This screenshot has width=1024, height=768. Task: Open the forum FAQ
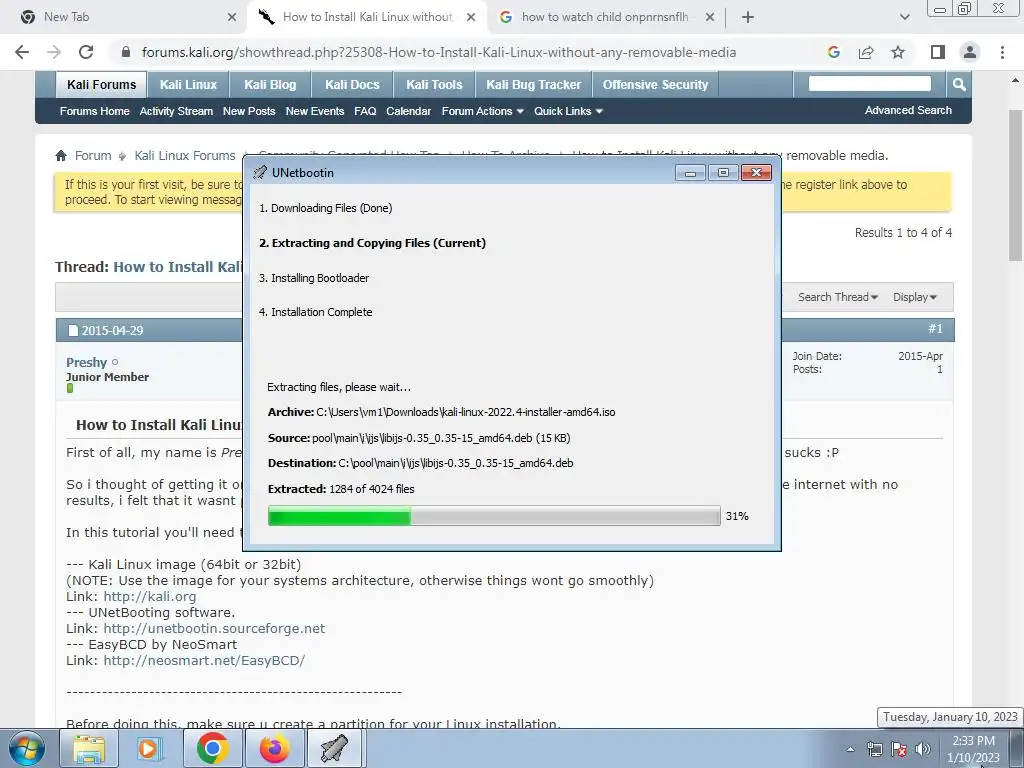pos(365,111)
